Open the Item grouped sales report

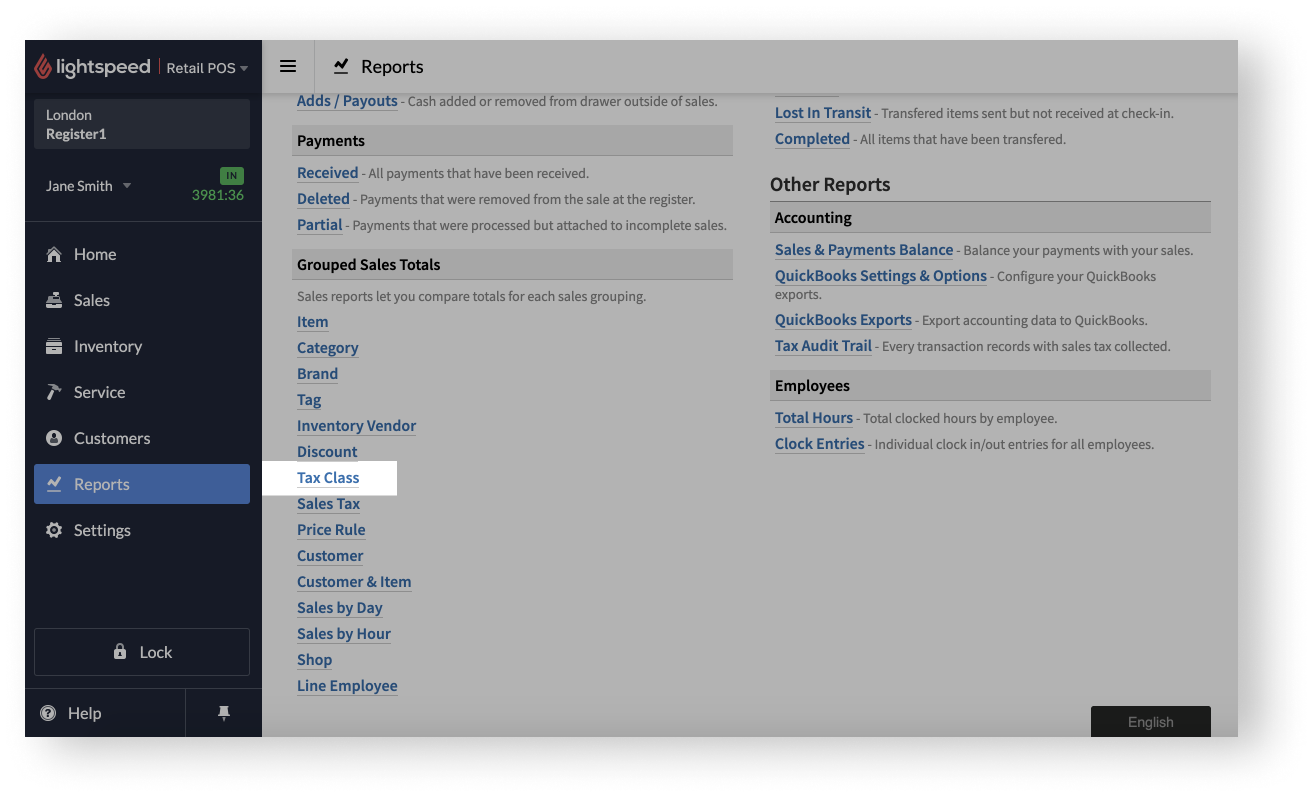(x=312, y=322)
